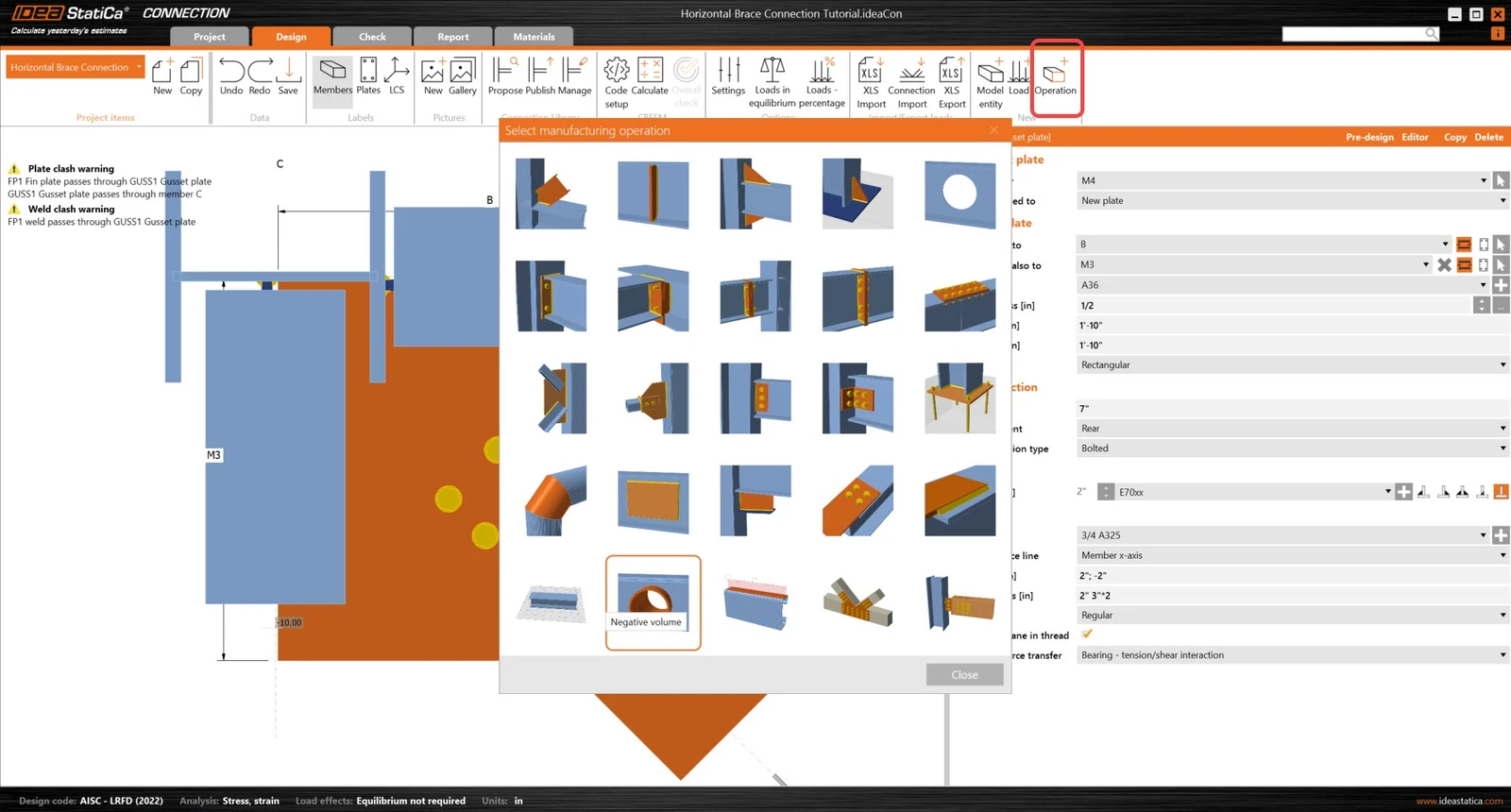The width and height of the screenshot is (1511, 812).
Task: Click the thickness 1/2 input field
Action: pyautogui.click(x=1274, y=305)
